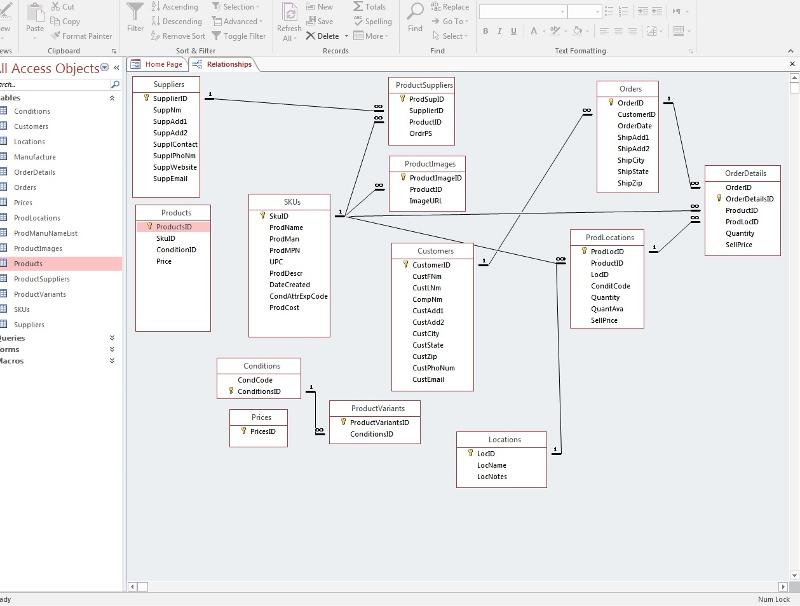Select the Relationships tab
This screenshot has width=800, height=606.
coord(224,64)
